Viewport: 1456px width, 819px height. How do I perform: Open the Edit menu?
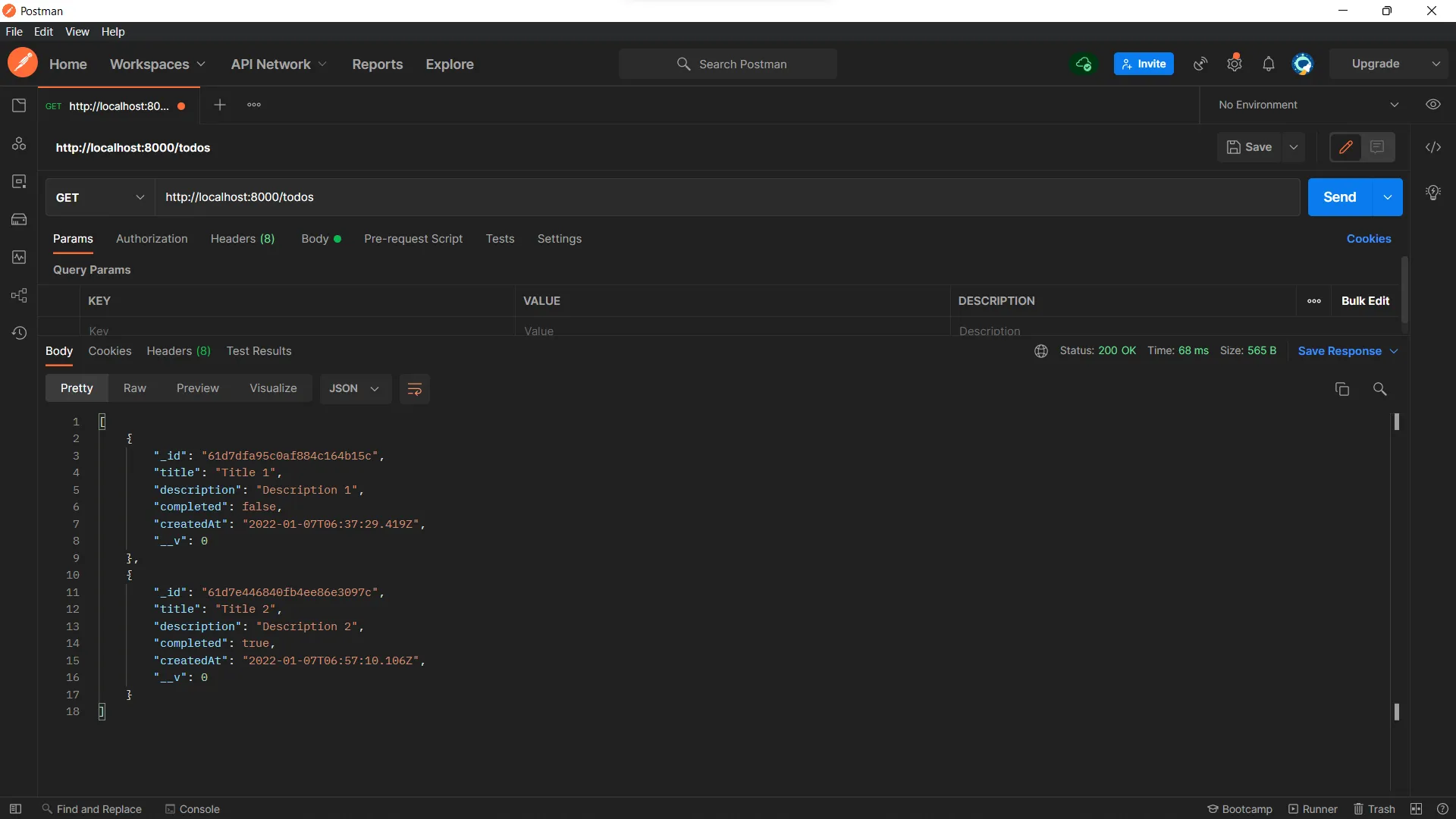43,32
